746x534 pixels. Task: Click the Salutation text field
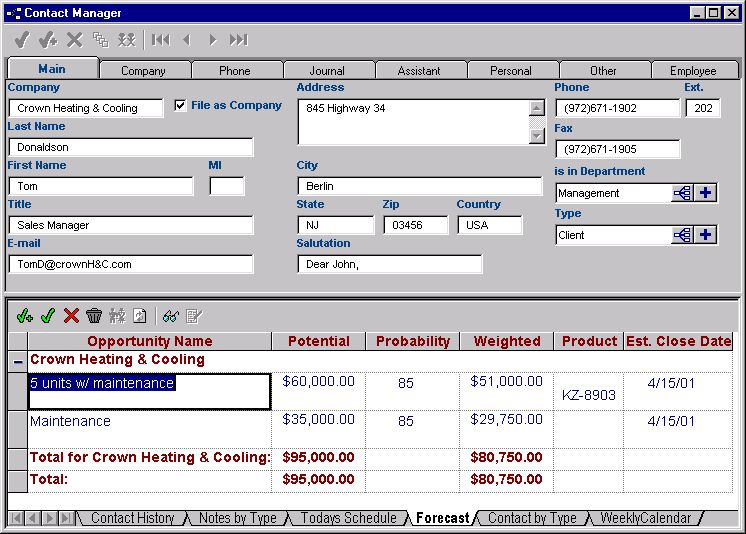pos(389,264)
